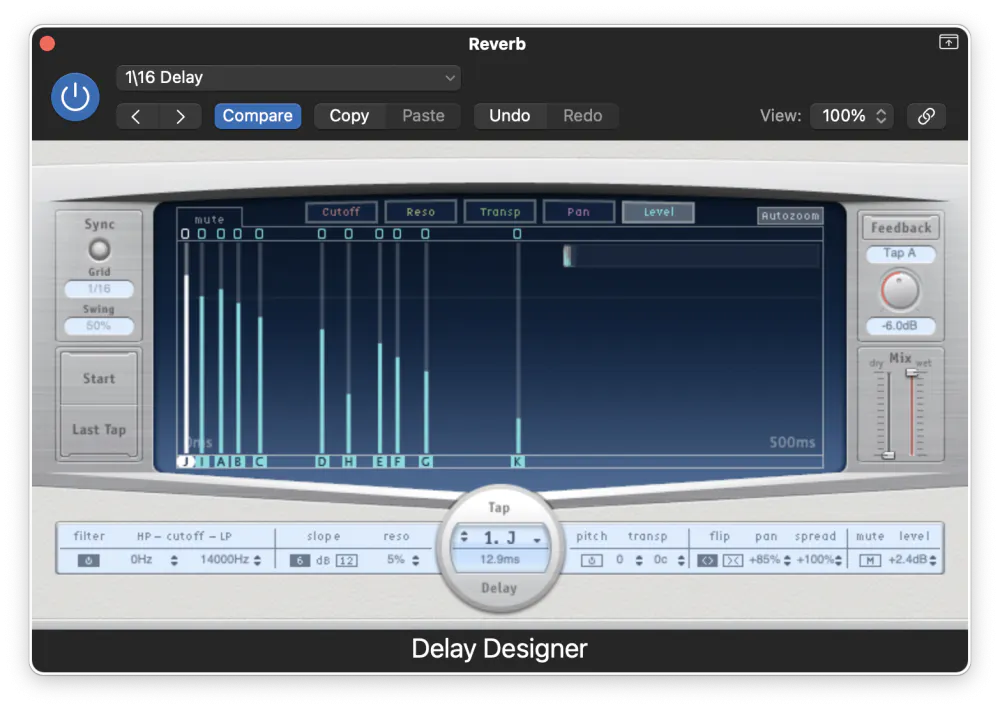Toggle the tap mute M button
The height and width of the screenshot is (710, 1000).
[870, 561]
